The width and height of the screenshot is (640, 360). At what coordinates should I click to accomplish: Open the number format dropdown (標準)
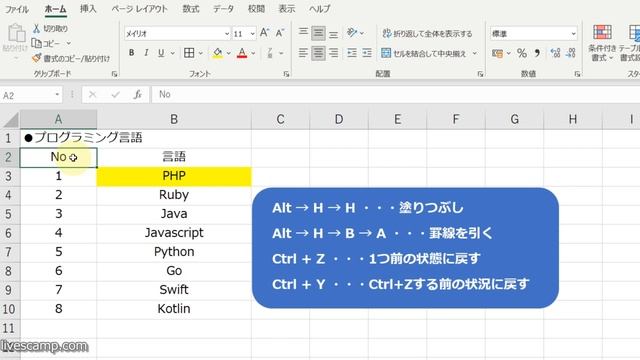[573, 33]
